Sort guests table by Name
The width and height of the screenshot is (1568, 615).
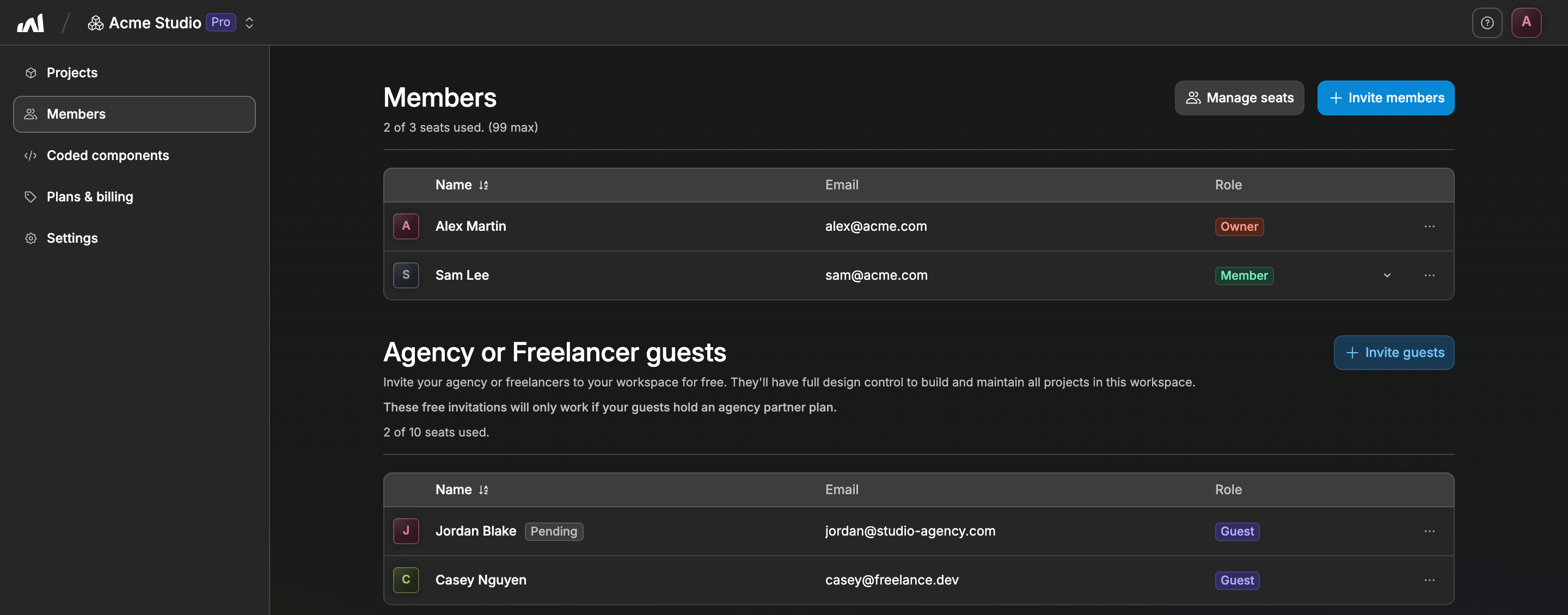coord(461,490)
